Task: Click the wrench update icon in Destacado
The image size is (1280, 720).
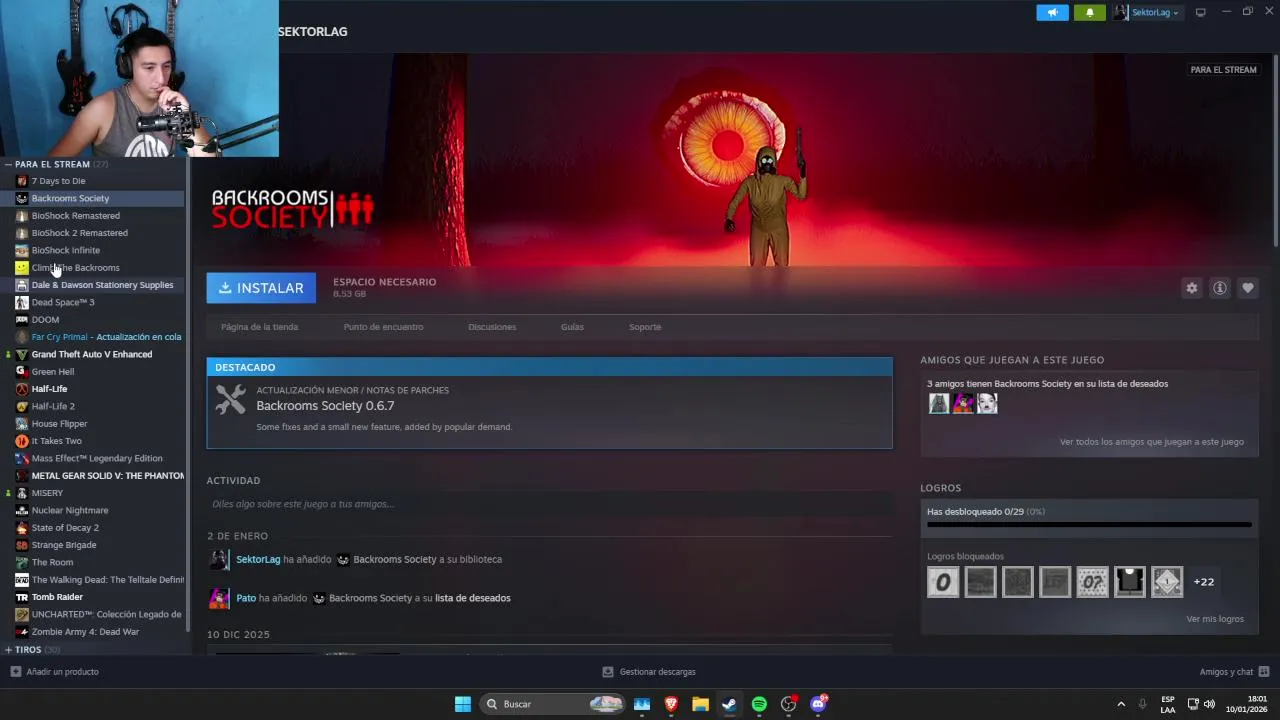Action: 231,400
